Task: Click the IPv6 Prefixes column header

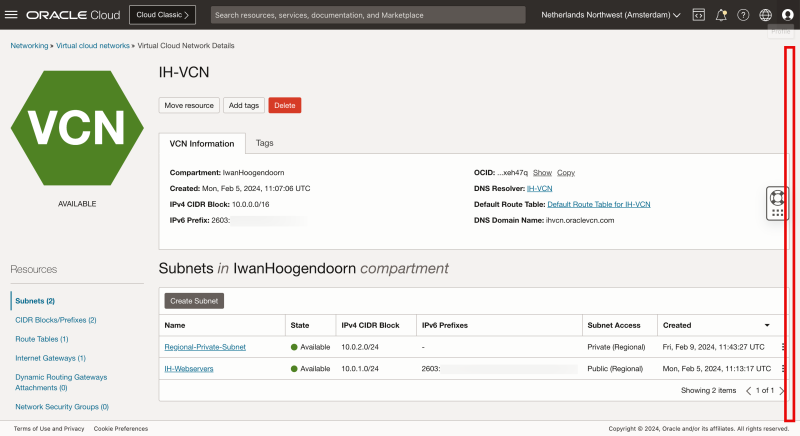Action: click(445, 325)
